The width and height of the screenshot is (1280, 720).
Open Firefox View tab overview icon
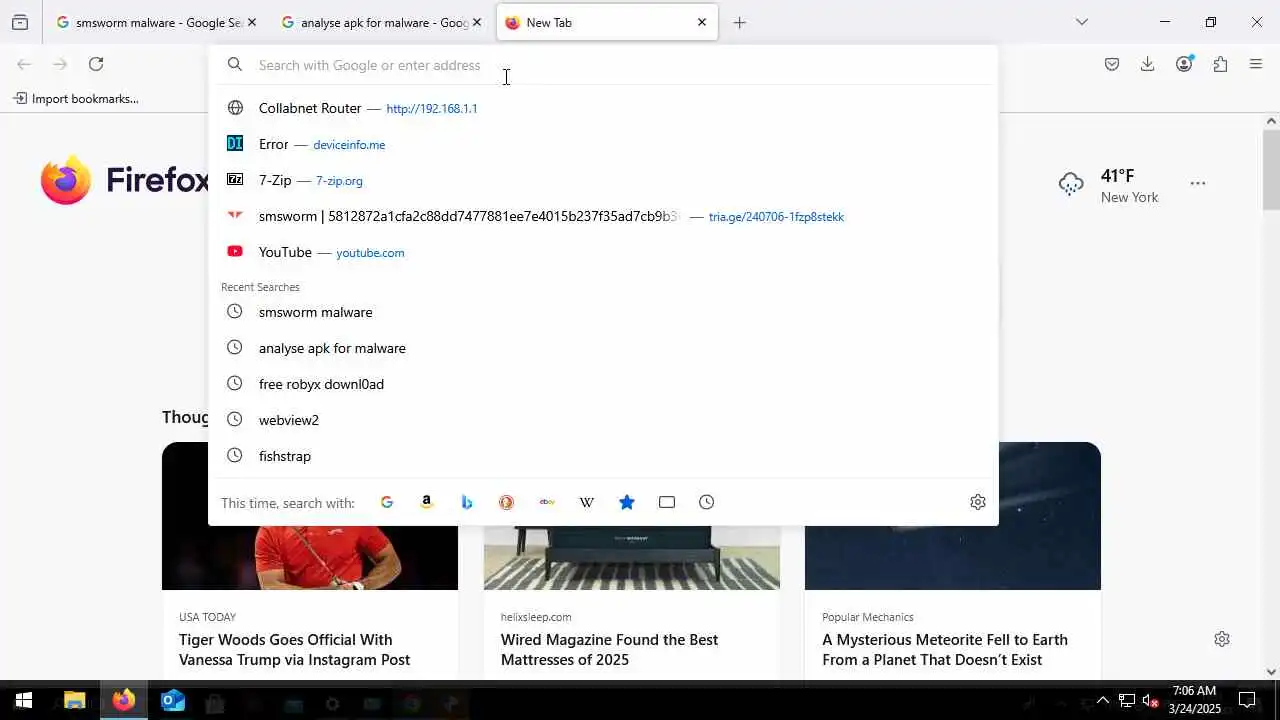[20, 22]
